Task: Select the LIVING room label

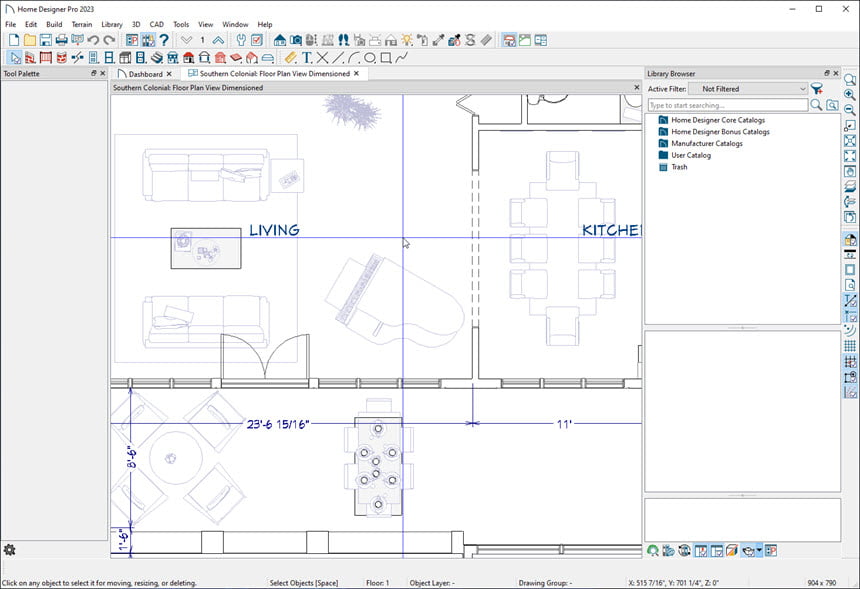Action: pos(274,230)
